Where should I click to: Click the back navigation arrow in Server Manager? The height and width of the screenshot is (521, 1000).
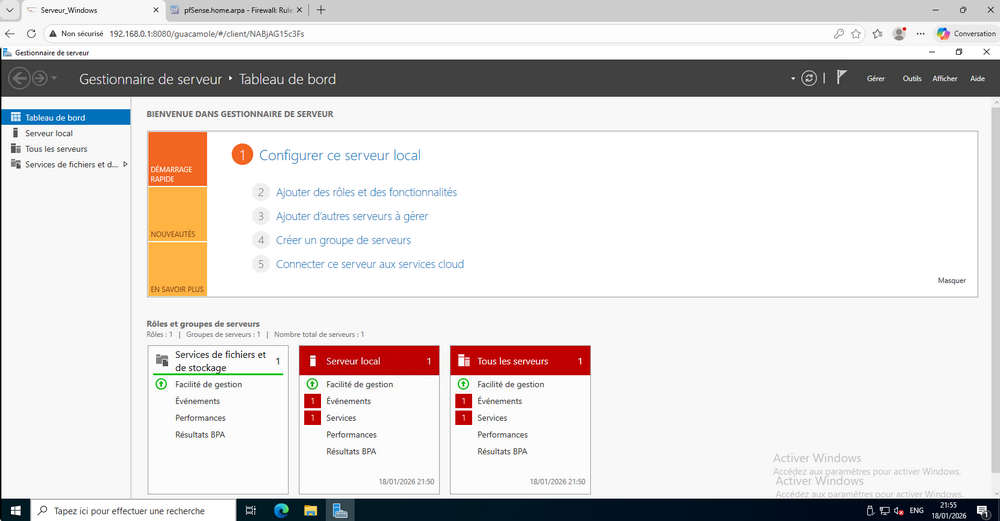(18, 78)
